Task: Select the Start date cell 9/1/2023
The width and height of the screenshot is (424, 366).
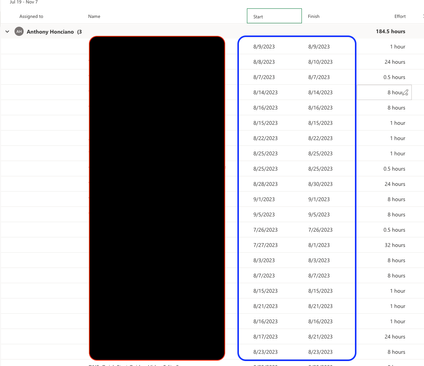Action: 264,199
